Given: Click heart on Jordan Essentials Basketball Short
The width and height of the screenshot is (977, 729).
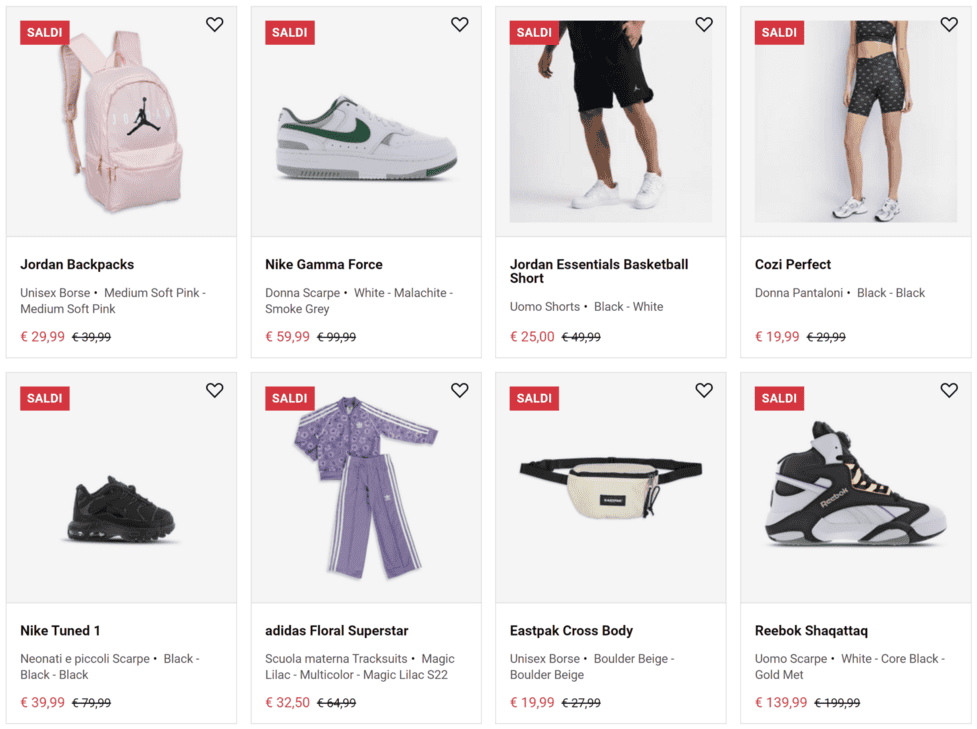Looking at the screenshot, I should [704, 25].
